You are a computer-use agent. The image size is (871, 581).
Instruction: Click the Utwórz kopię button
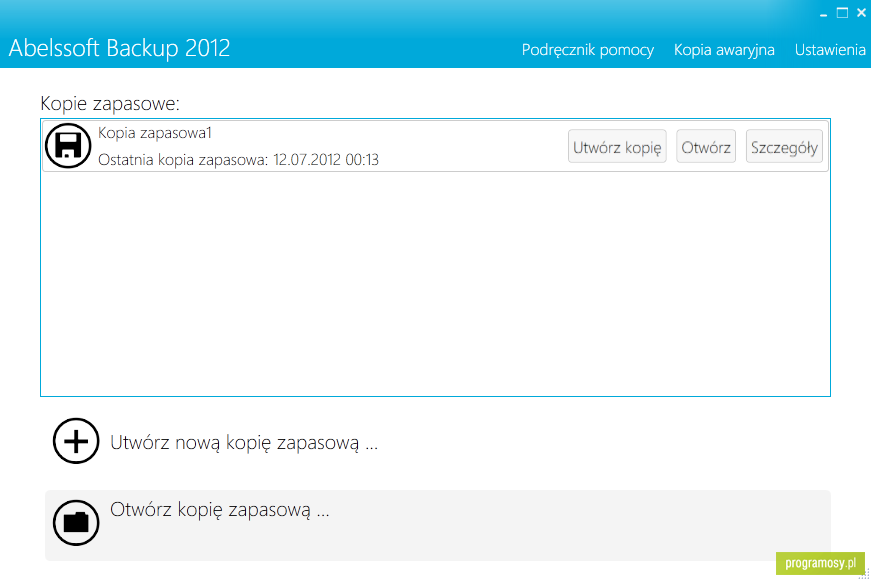click(617, 147)
